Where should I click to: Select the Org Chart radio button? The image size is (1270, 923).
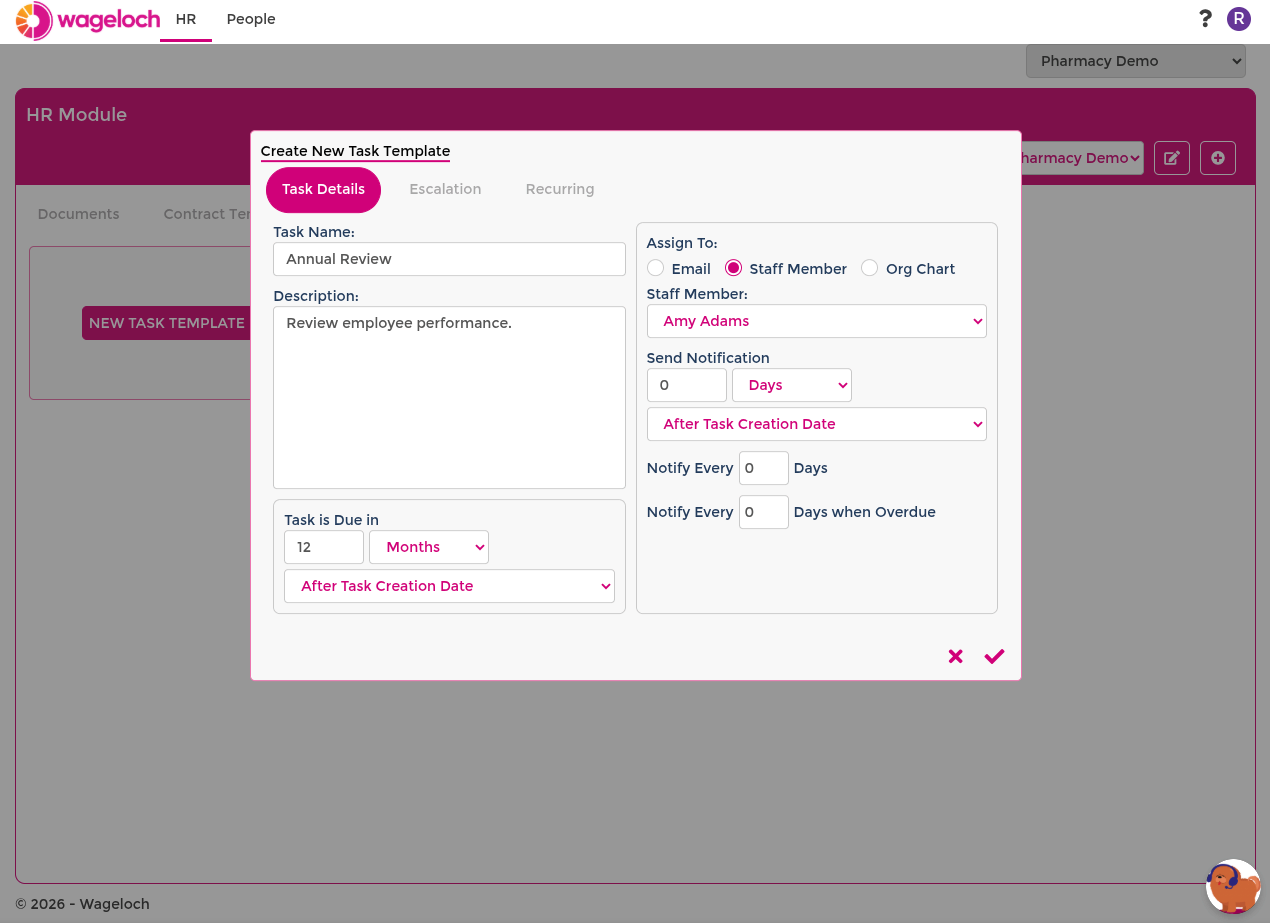(x=869, y=268)
